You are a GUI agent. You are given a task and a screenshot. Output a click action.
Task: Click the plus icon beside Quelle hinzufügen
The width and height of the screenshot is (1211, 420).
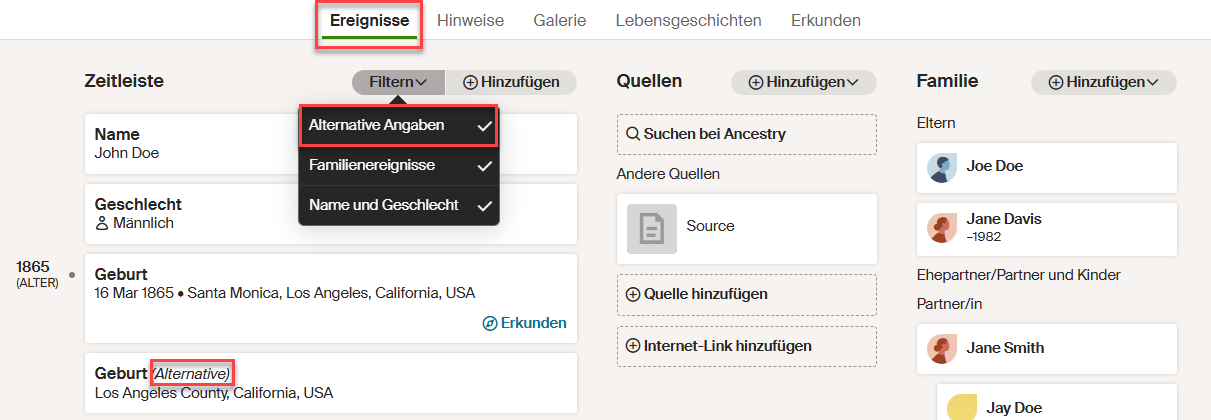[633, 294]
